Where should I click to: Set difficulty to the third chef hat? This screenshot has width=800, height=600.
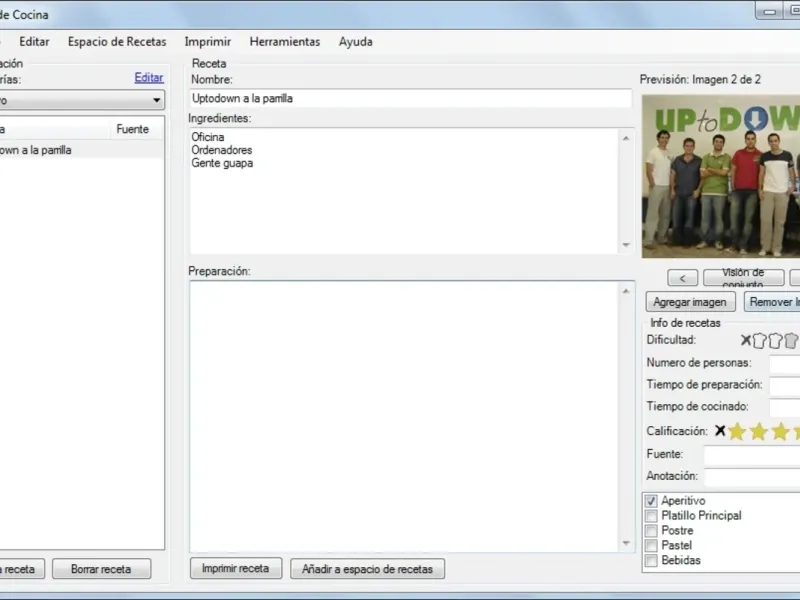[791, 340]
